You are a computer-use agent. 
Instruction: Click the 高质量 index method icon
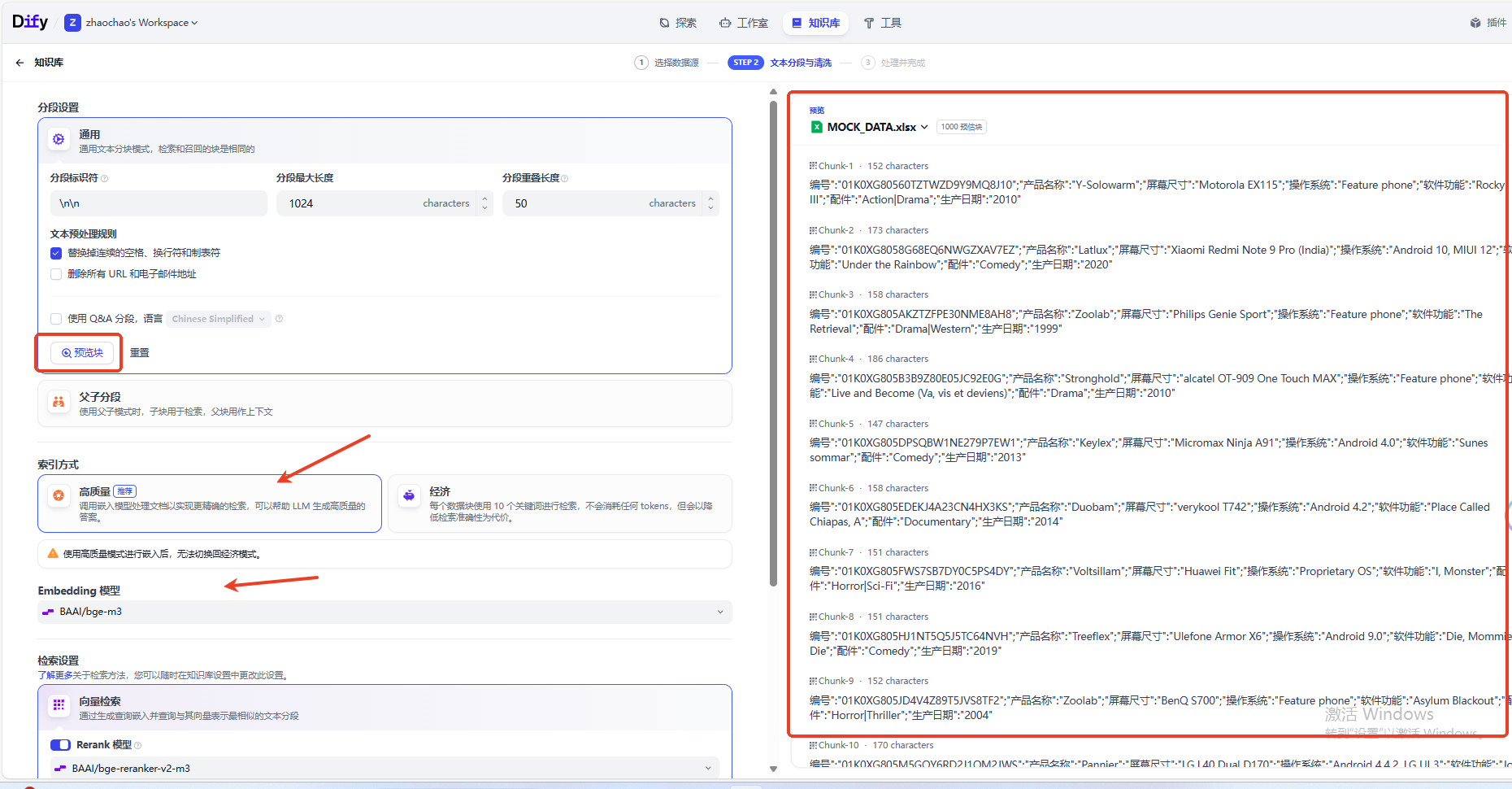(59, 495)
